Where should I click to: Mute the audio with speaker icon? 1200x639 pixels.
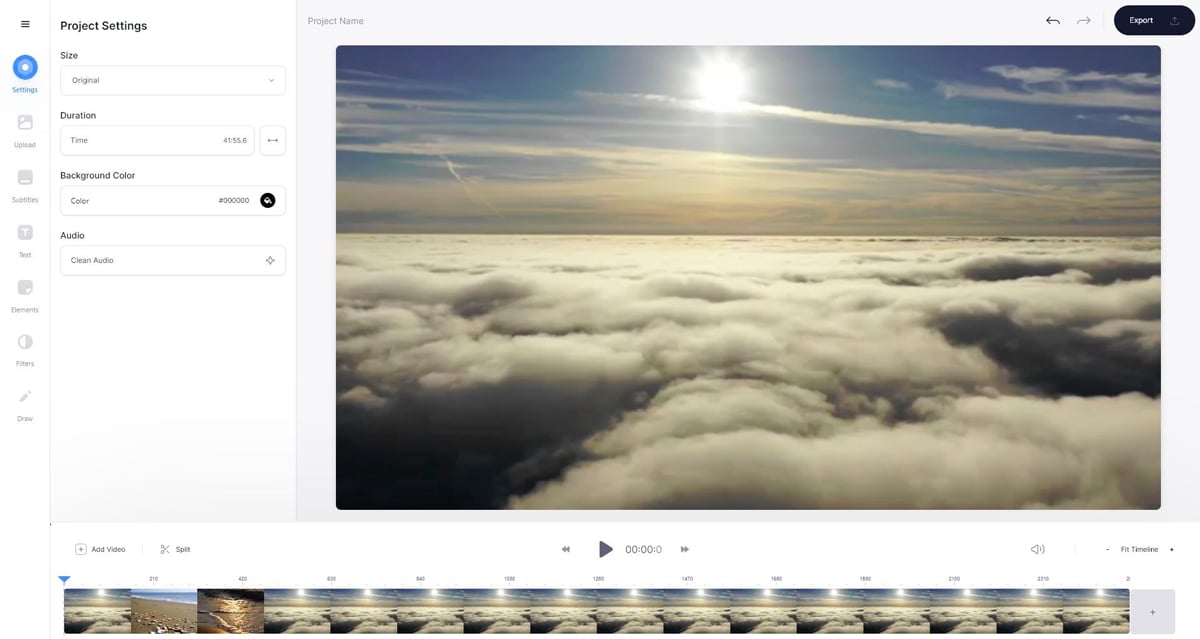[1037, 549]
